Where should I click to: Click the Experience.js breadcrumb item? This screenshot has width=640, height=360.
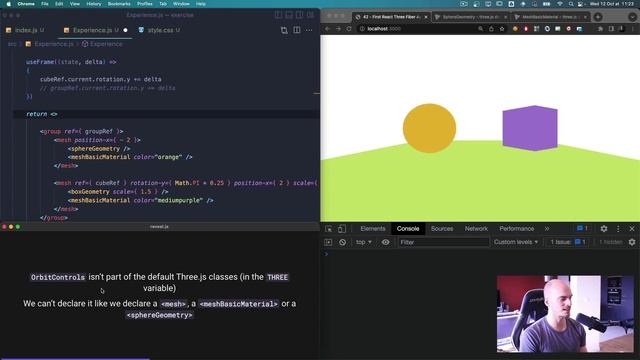[50, 44]
